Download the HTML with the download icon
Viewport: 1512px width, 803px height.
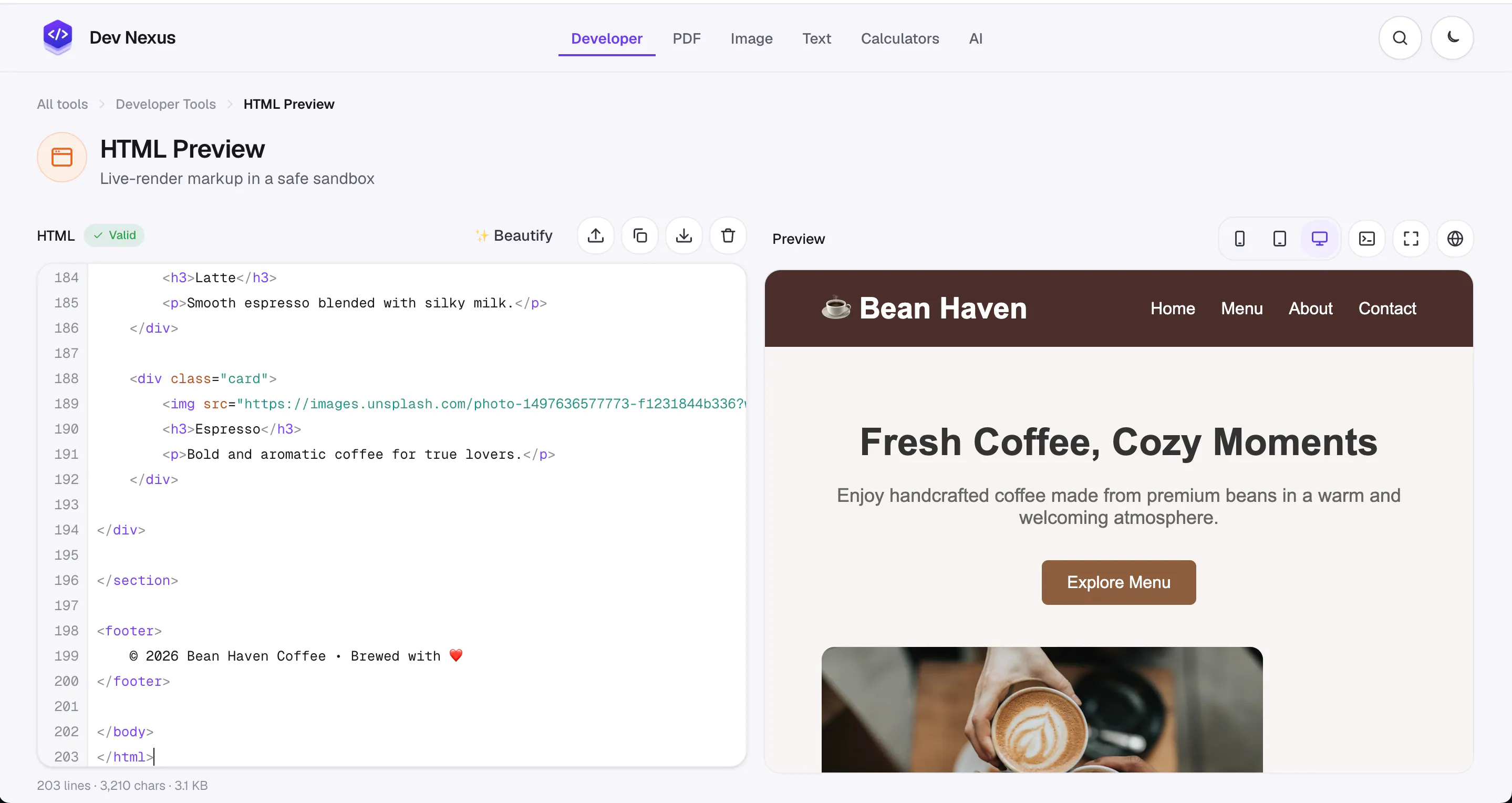684,235
